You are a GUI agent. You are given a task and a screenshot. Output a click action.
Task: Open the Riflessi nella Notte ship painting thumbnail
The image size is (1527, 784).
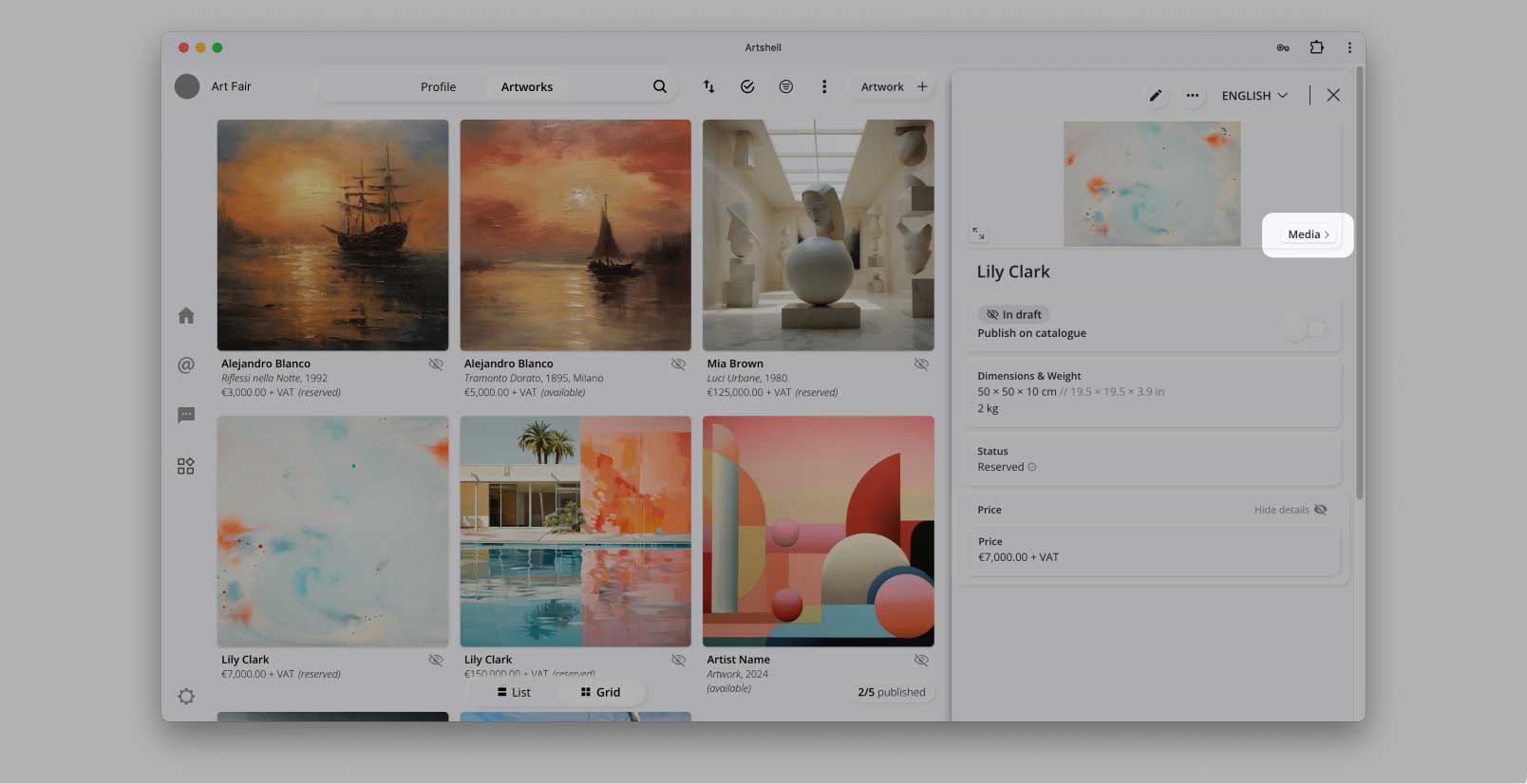333,235
